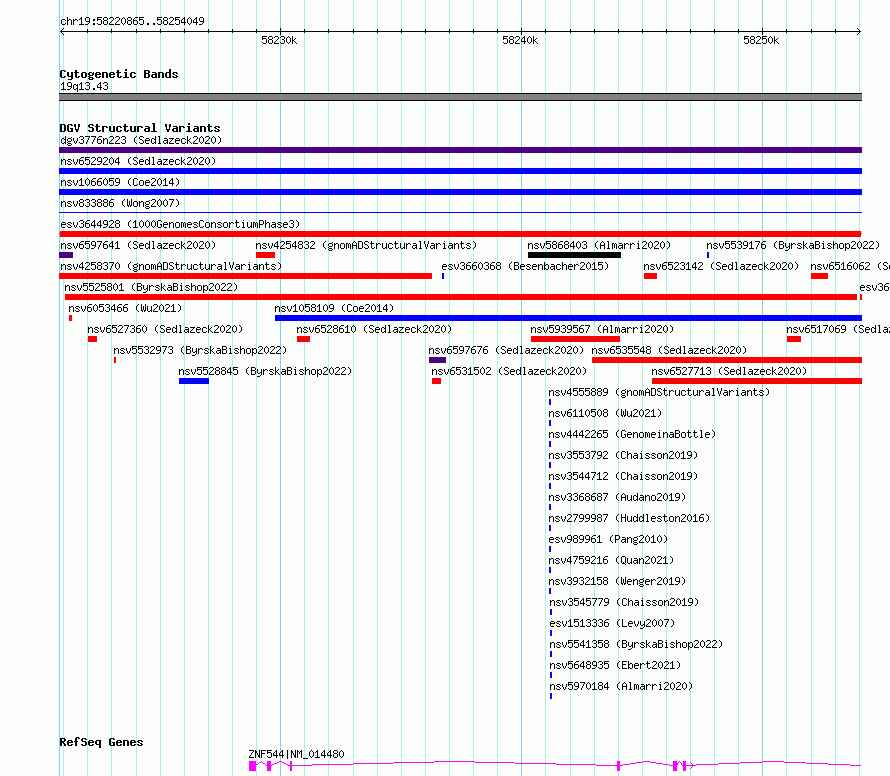Click the DGV Structural Variants track title
This screenshot has width=890, height=776.
point(140,128)
